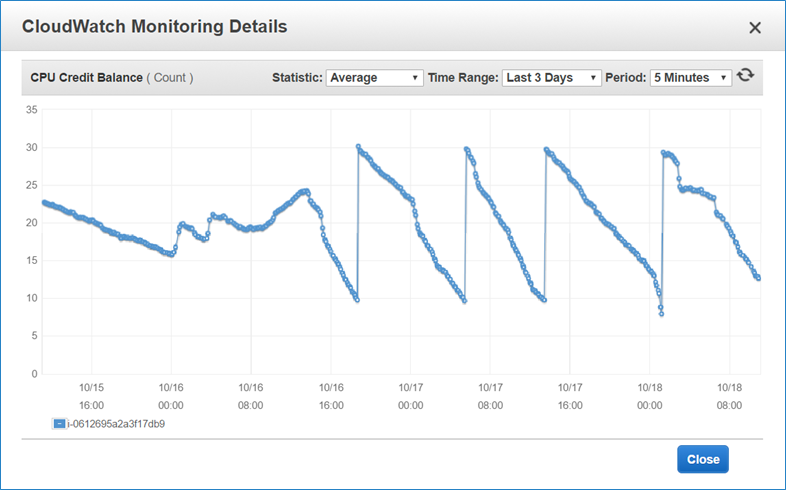Click the 10/17 00:00 x-axis label
786x490 pixels.
pos(411,396)
